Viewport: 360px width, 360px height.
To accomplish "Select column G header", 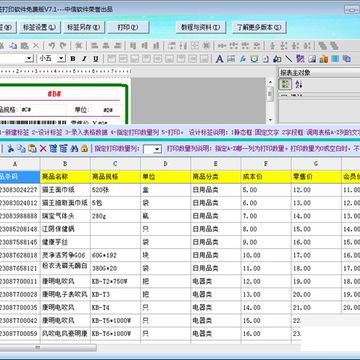I will (316, 164).
